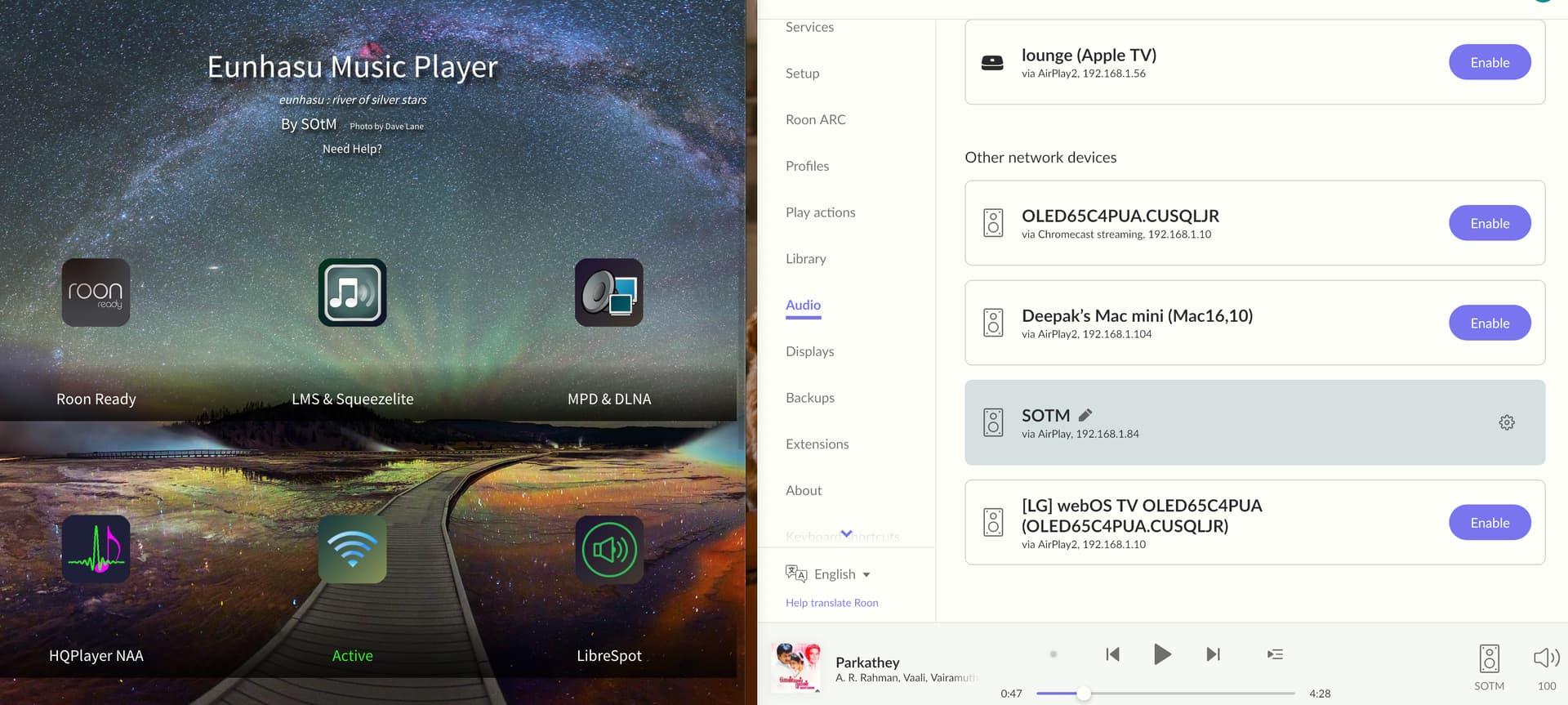Open Setup settings section
This screenshot has height=705, width=1568.
pos(802,74)
